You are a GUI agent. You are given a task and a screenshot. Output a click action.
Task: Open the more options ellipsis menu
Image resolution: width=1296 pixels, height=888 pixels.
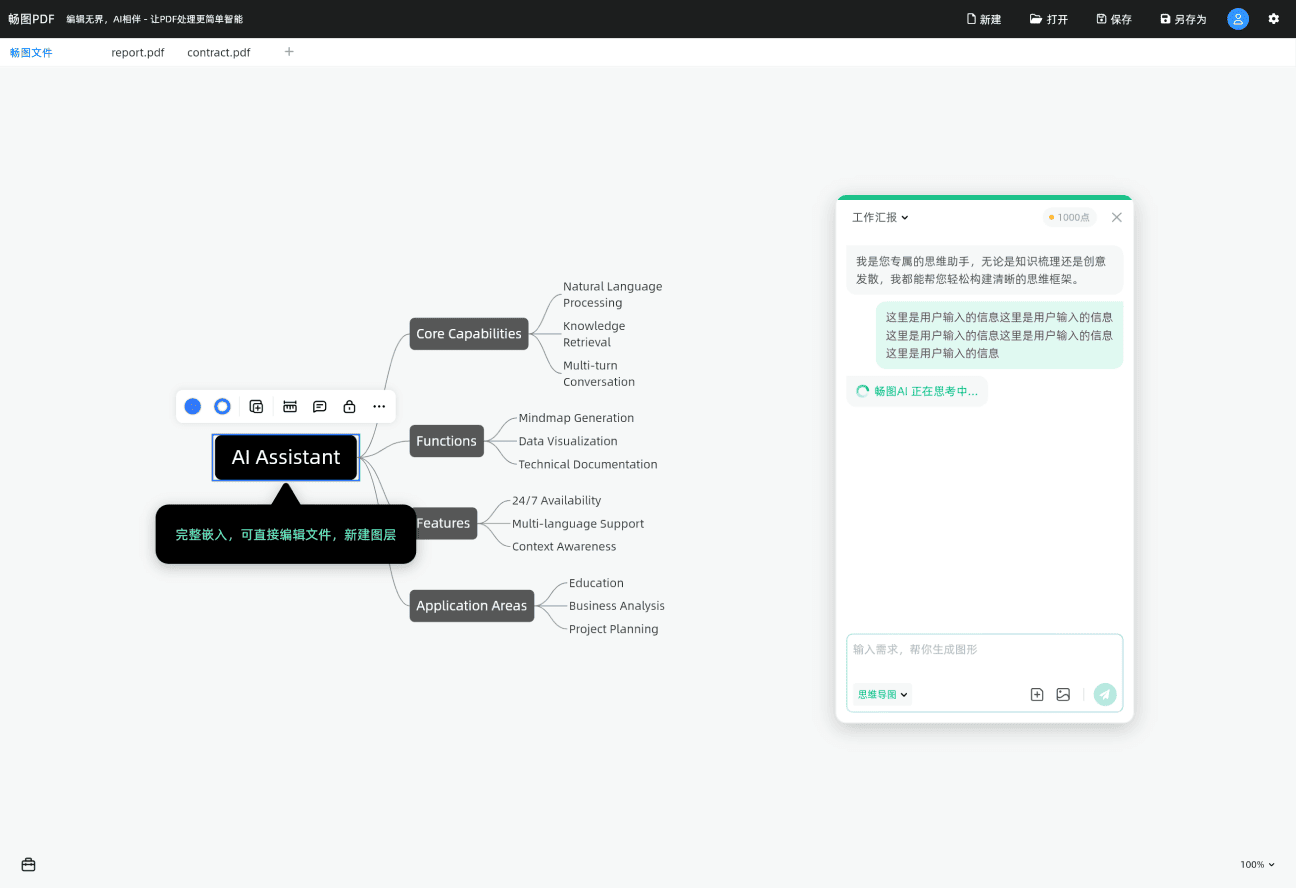[379, 406]
